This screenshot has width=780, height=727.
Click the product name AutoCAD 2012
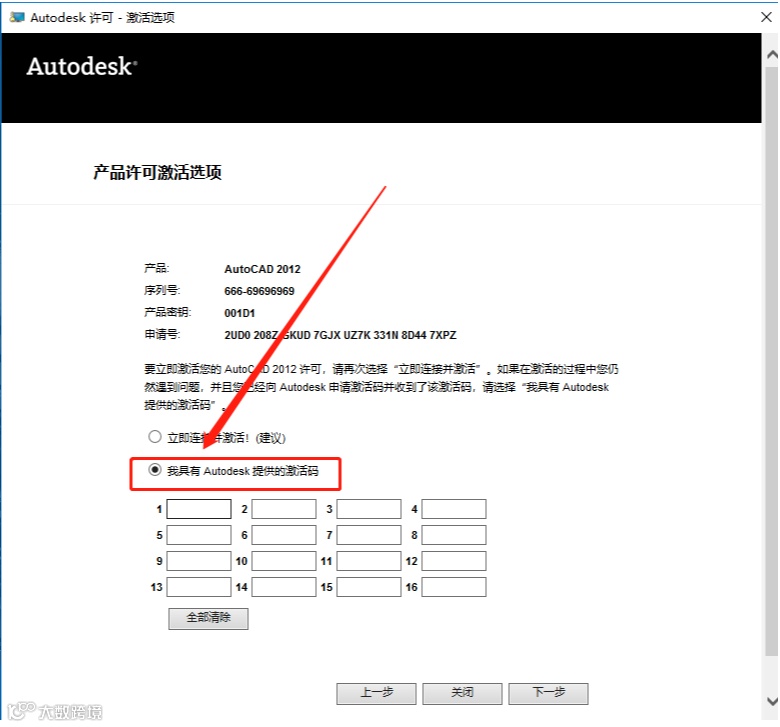pos(262,269)
